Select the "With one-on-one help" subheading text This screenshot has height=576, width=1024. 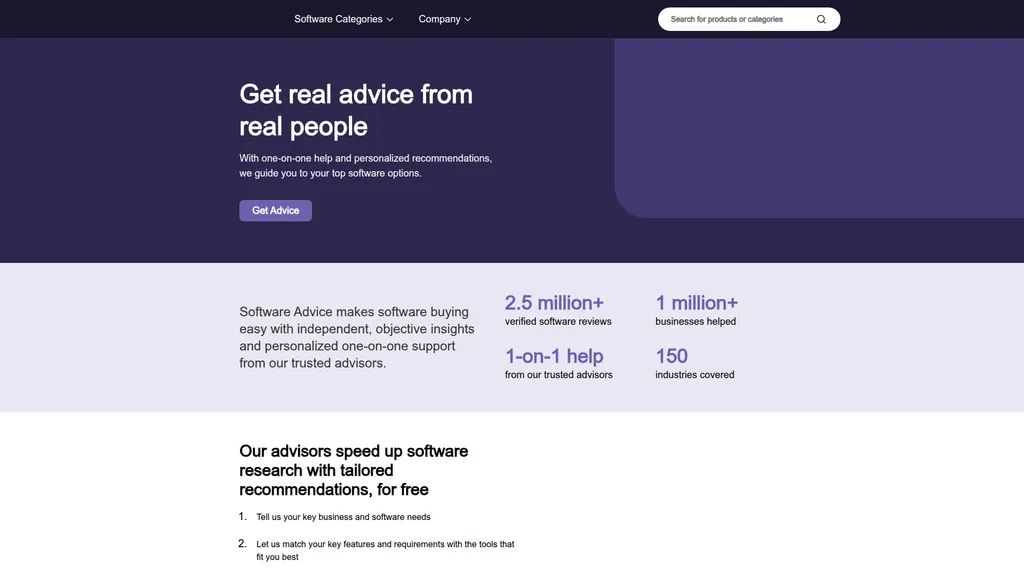click(x=366, y=166)
